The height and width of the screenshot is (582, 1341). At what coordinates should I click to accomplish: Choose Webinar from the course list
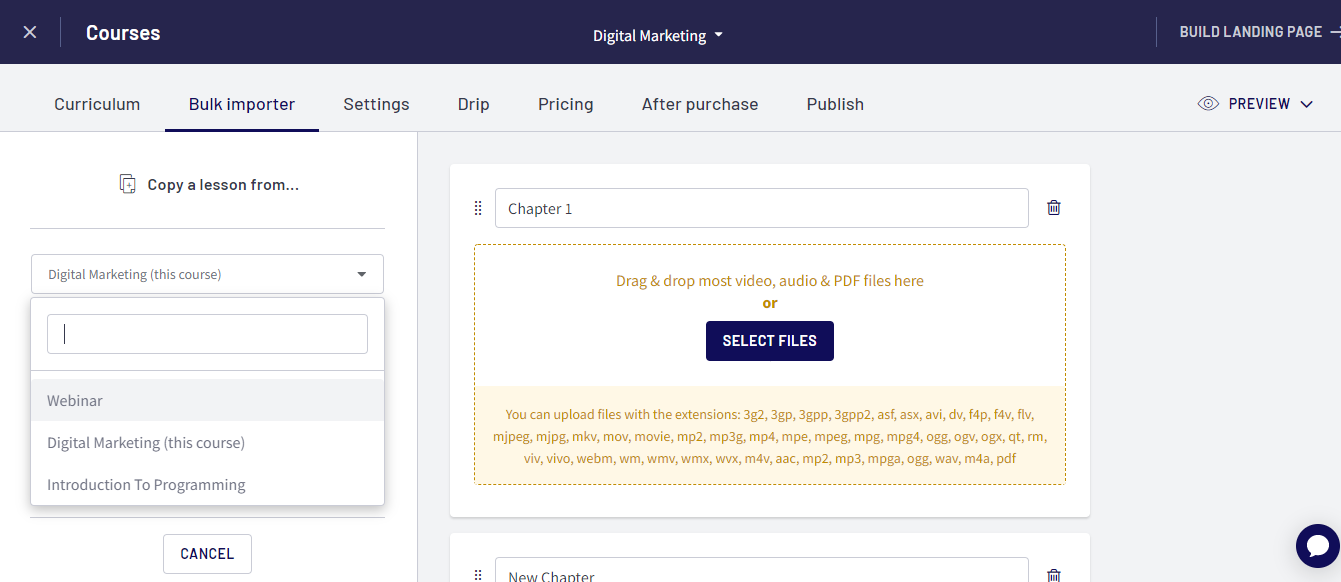point(207,400)
